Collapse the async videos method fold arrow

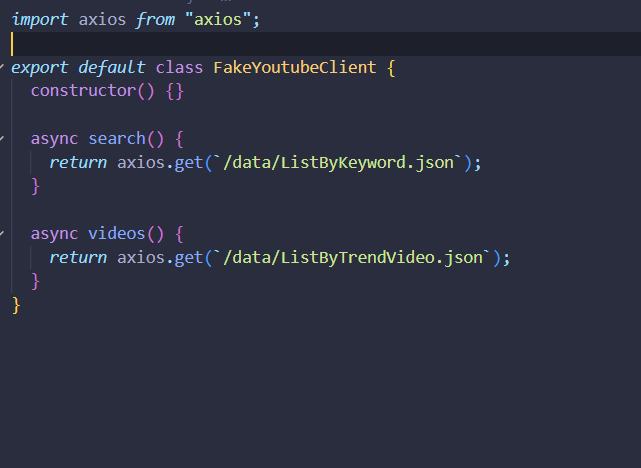coord(2,233)
